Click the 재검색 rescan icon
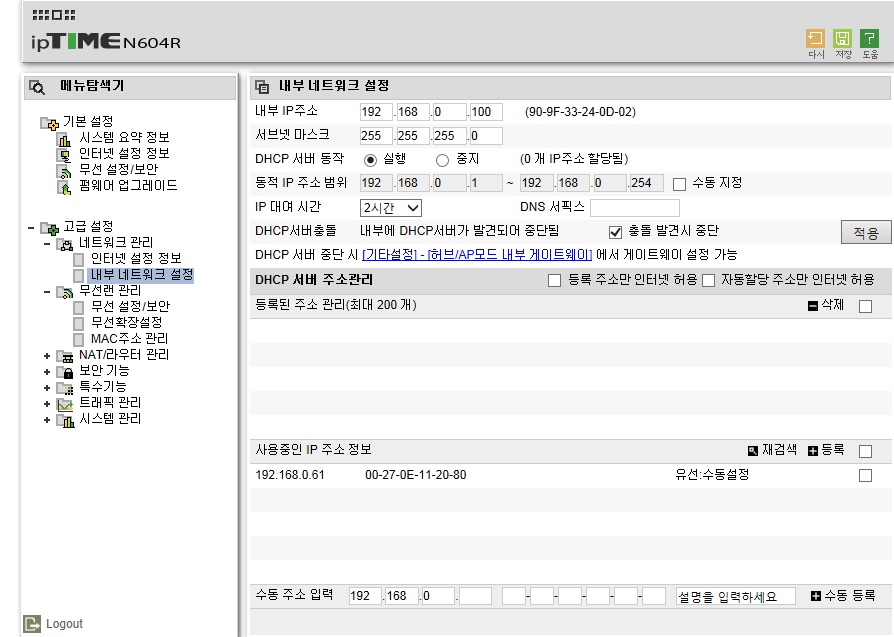 [753, 451]
